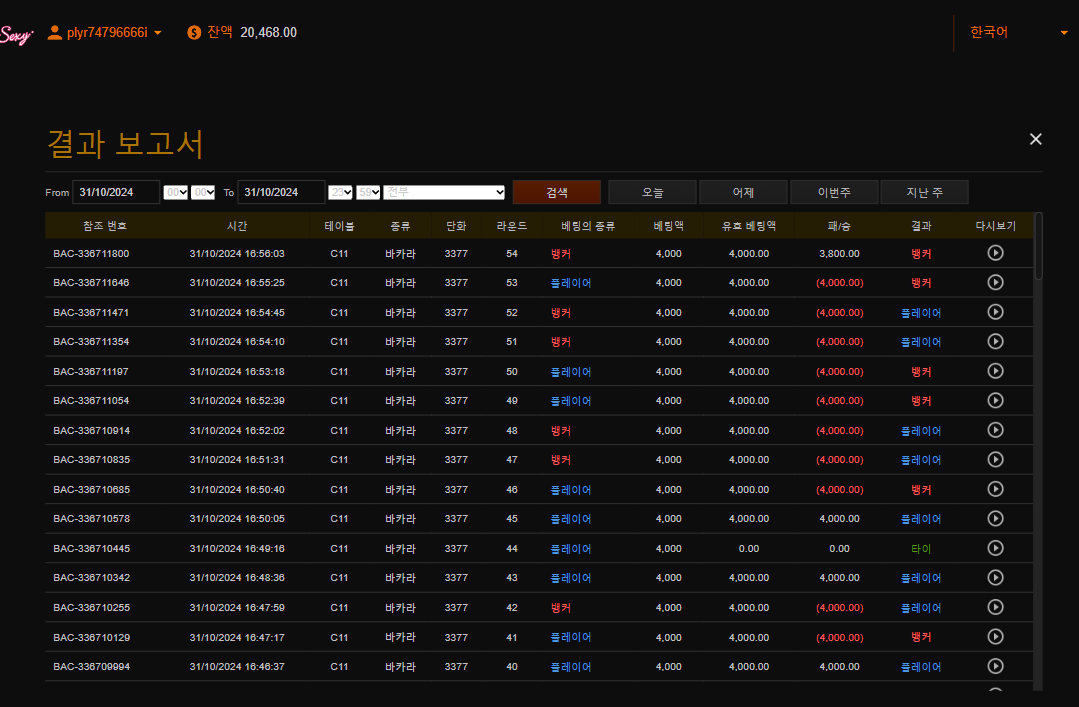The image size is (1079, 707).
Task: Replay round 54 with the play icon
Action: 995,253
